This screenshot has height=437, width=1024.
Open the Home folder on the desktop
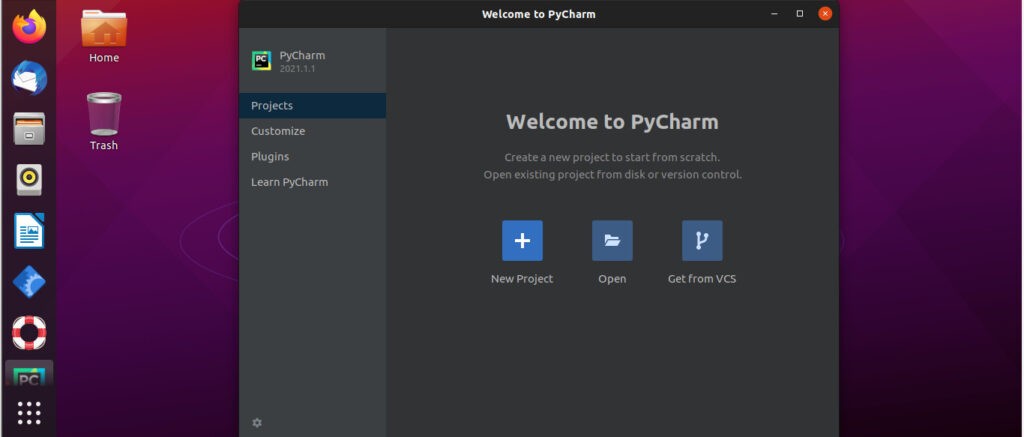(104, 36)
